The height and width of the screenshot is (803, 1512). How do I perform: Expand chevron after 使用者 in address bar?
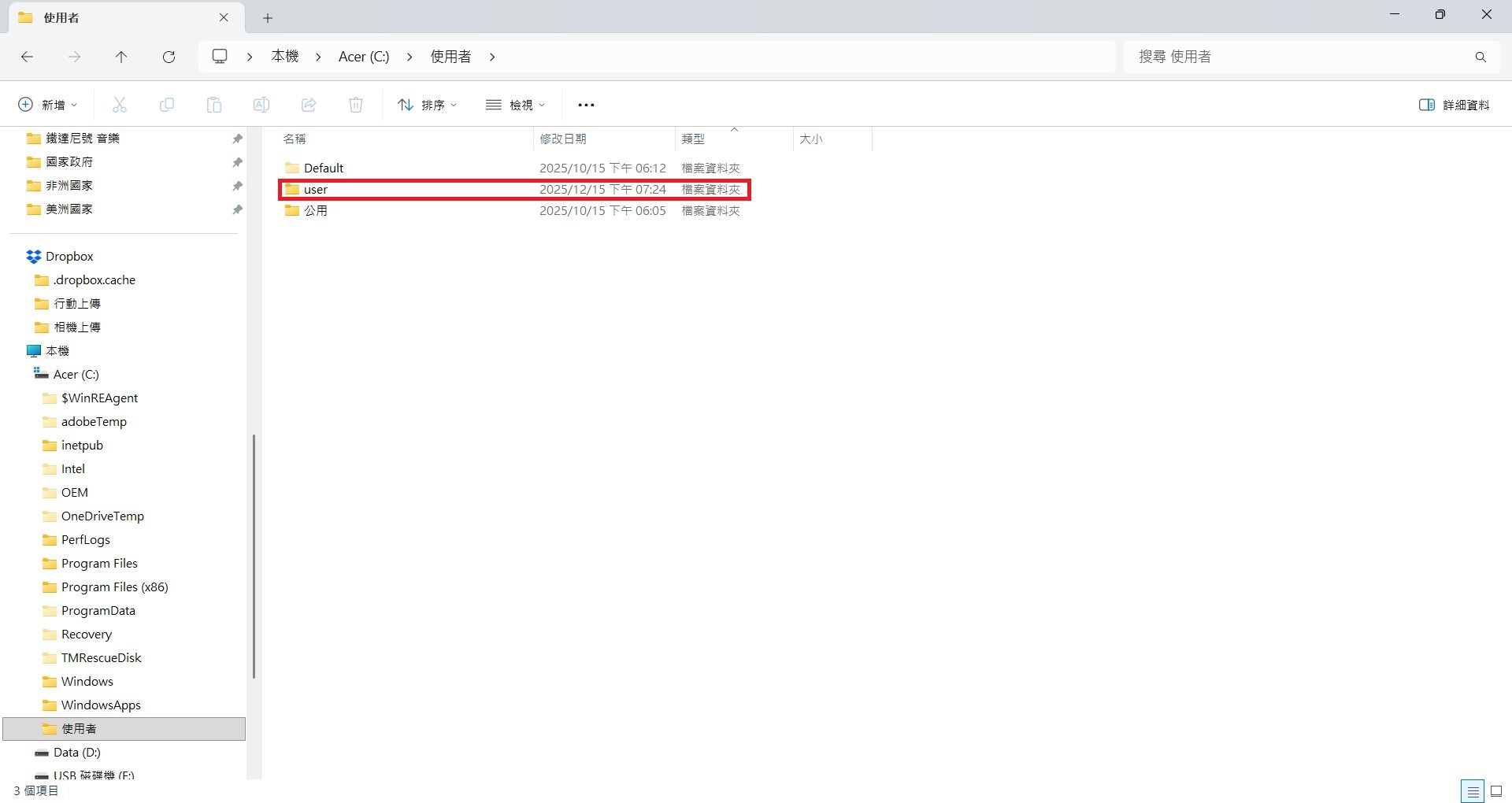pyautogui.click(x=492, y=57)
